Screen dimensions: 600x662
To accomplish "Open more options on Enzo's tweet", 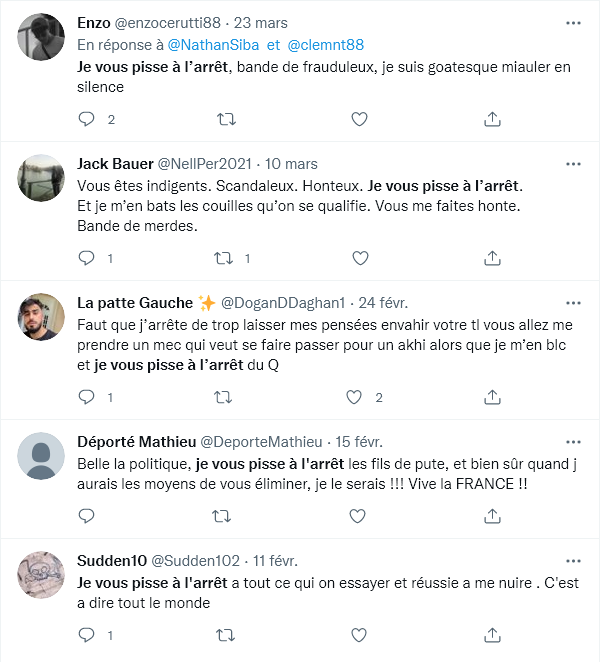I will click(572, 22).
